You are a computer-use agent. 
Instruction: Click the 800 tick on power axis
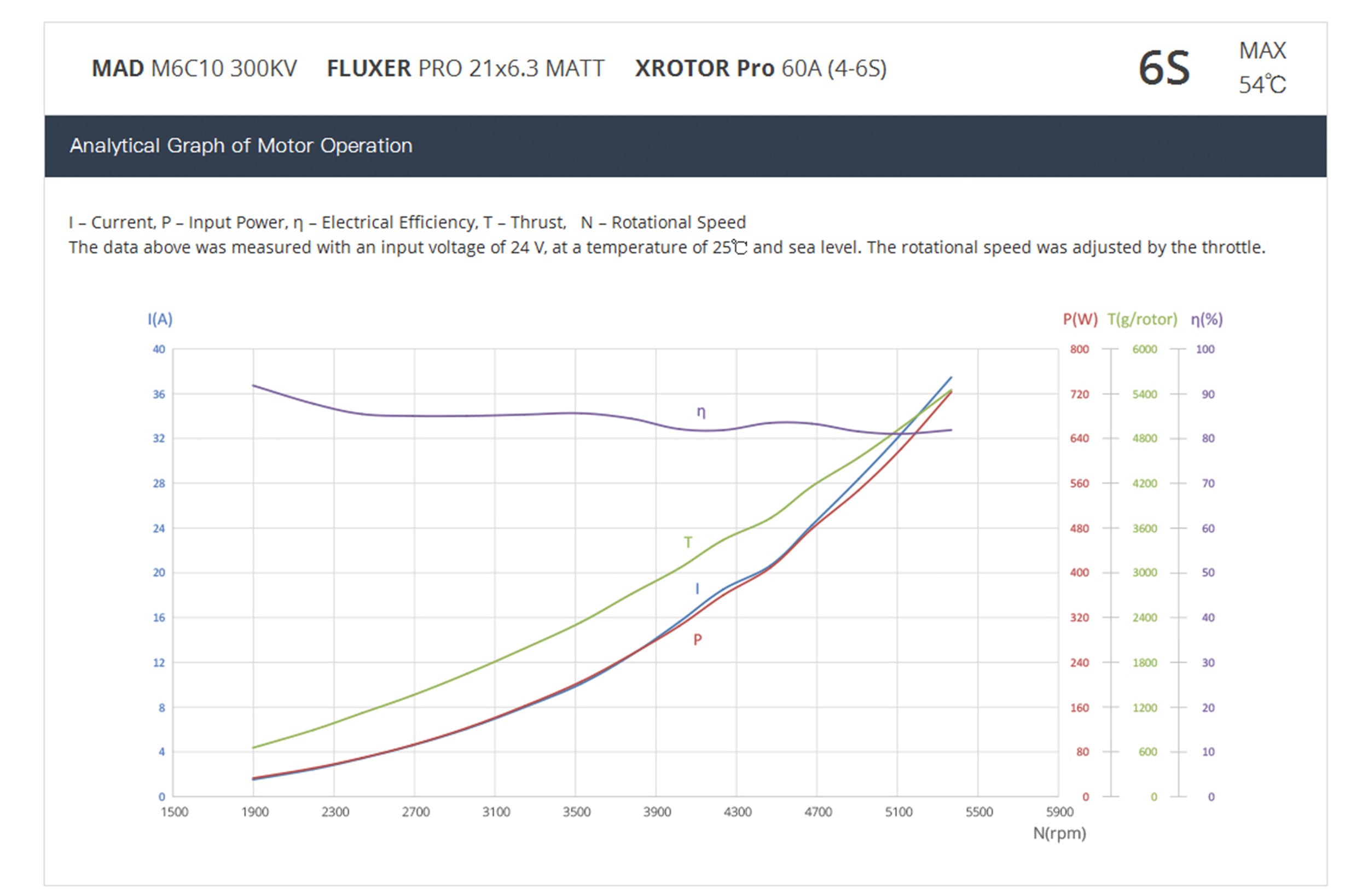coord(1079,349)
